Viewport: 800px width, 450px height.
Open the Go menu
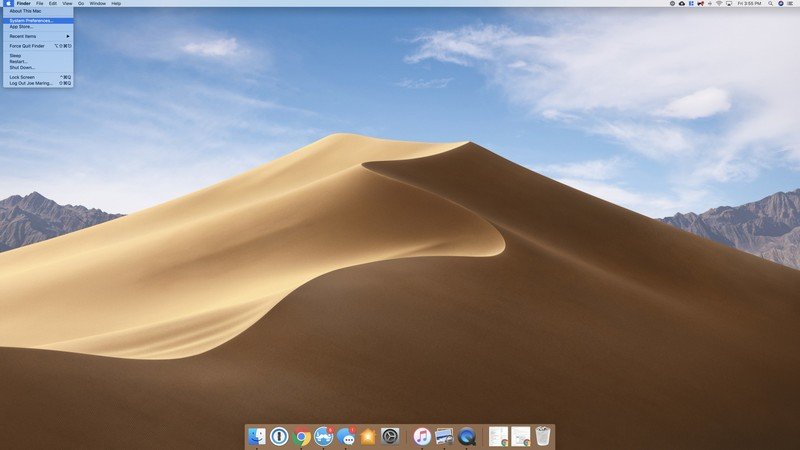coord(81,3)
